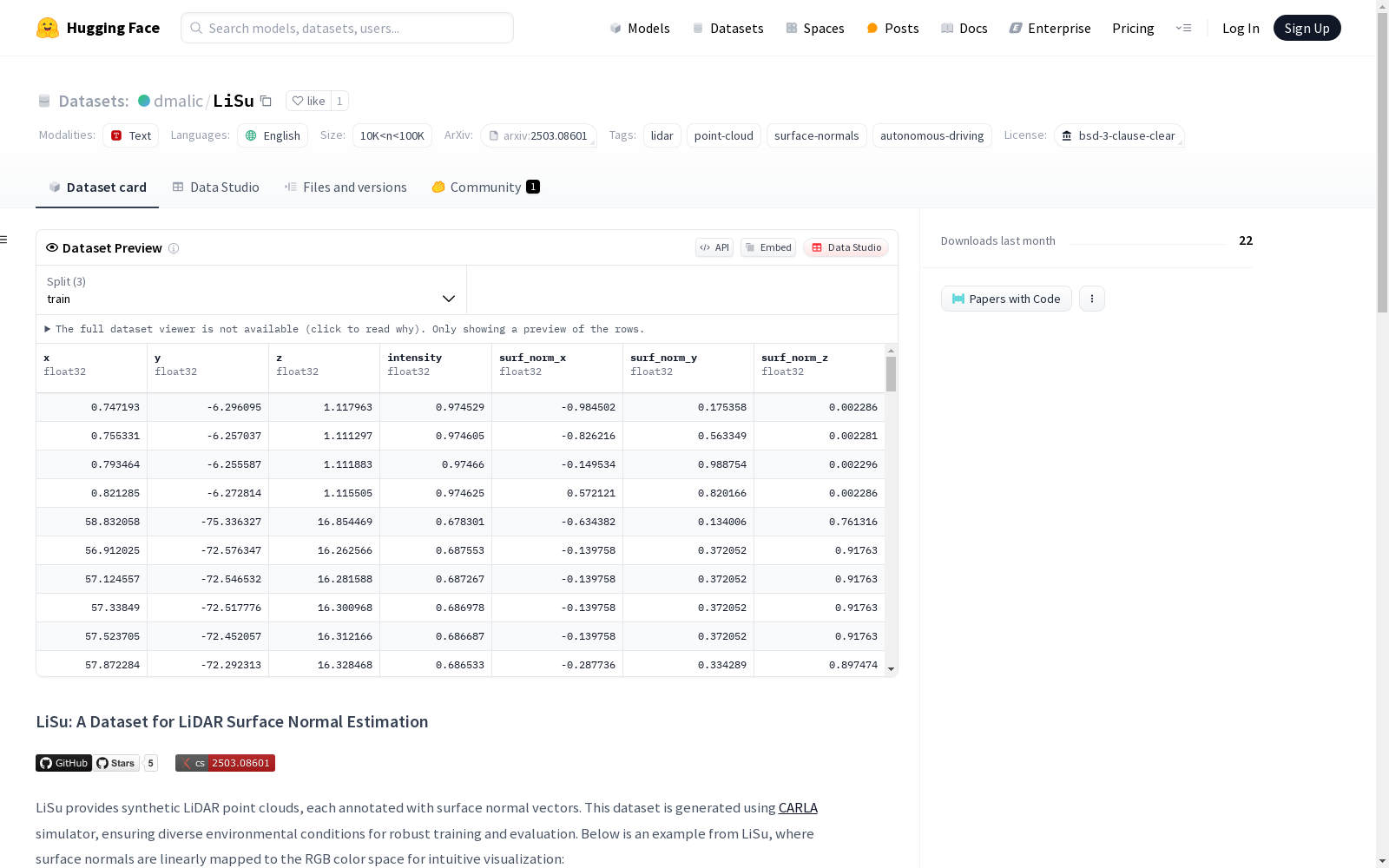Click the Datasets breadcrumb icon
The image size is (1389, 868).
tap(44, 101)
